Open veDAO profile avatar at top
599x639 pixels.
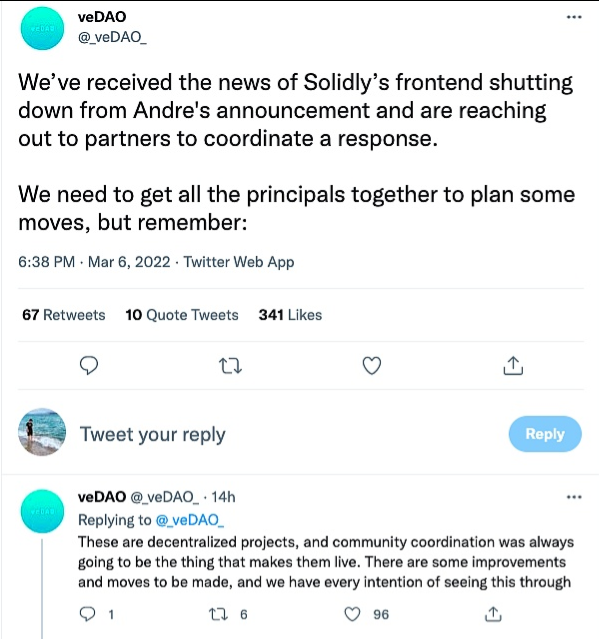42,29
